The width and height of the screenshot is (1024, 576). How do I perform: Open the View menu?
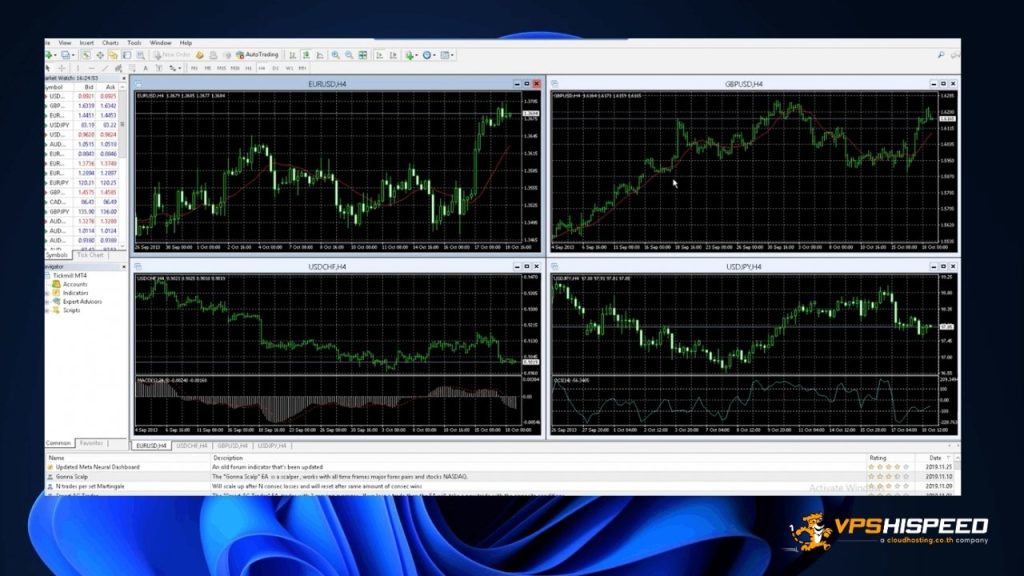(x=65, y=42)
